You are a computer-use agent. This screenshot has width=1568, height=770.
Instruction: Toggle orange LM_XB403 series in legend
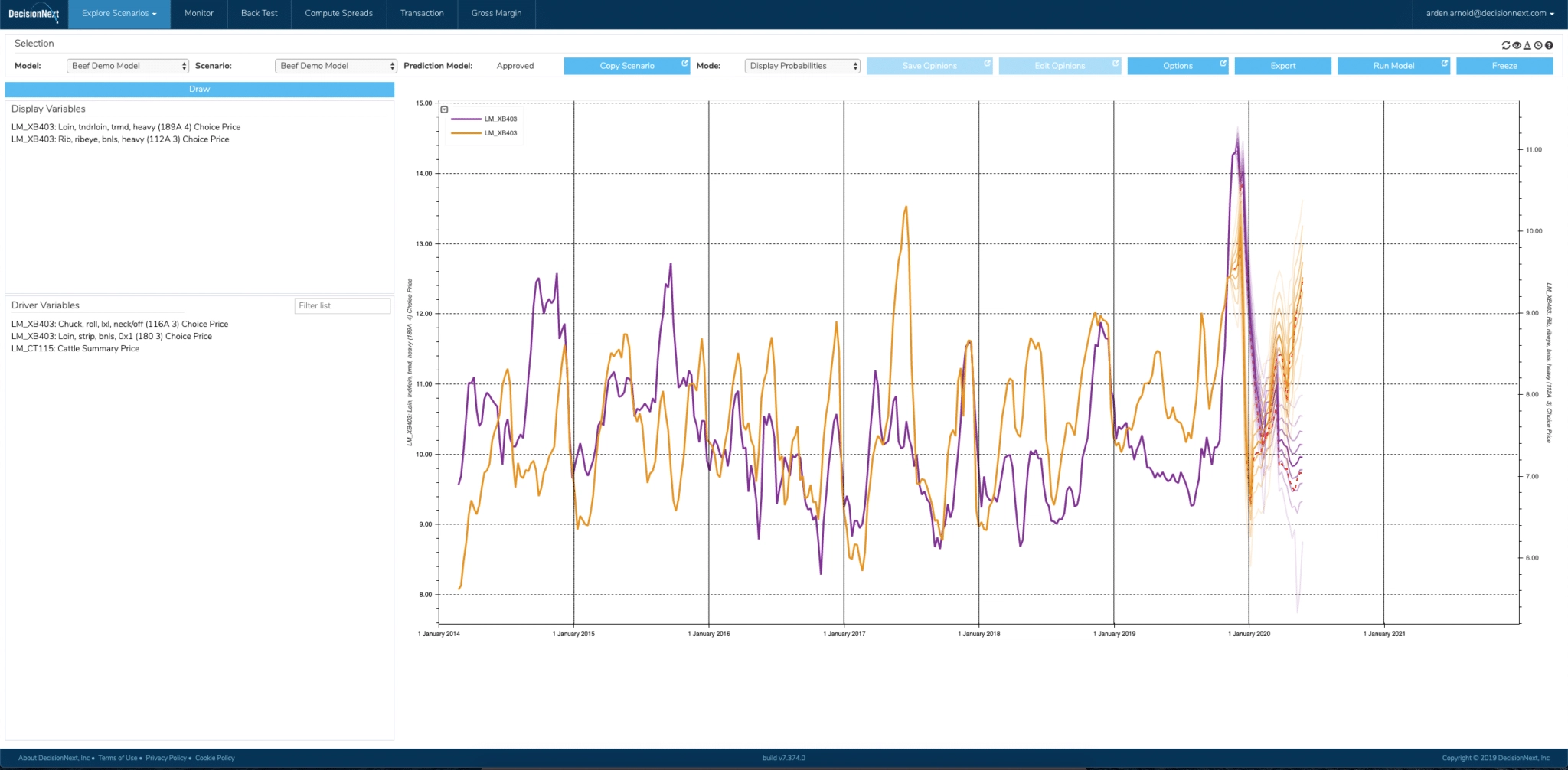(484, 133)
